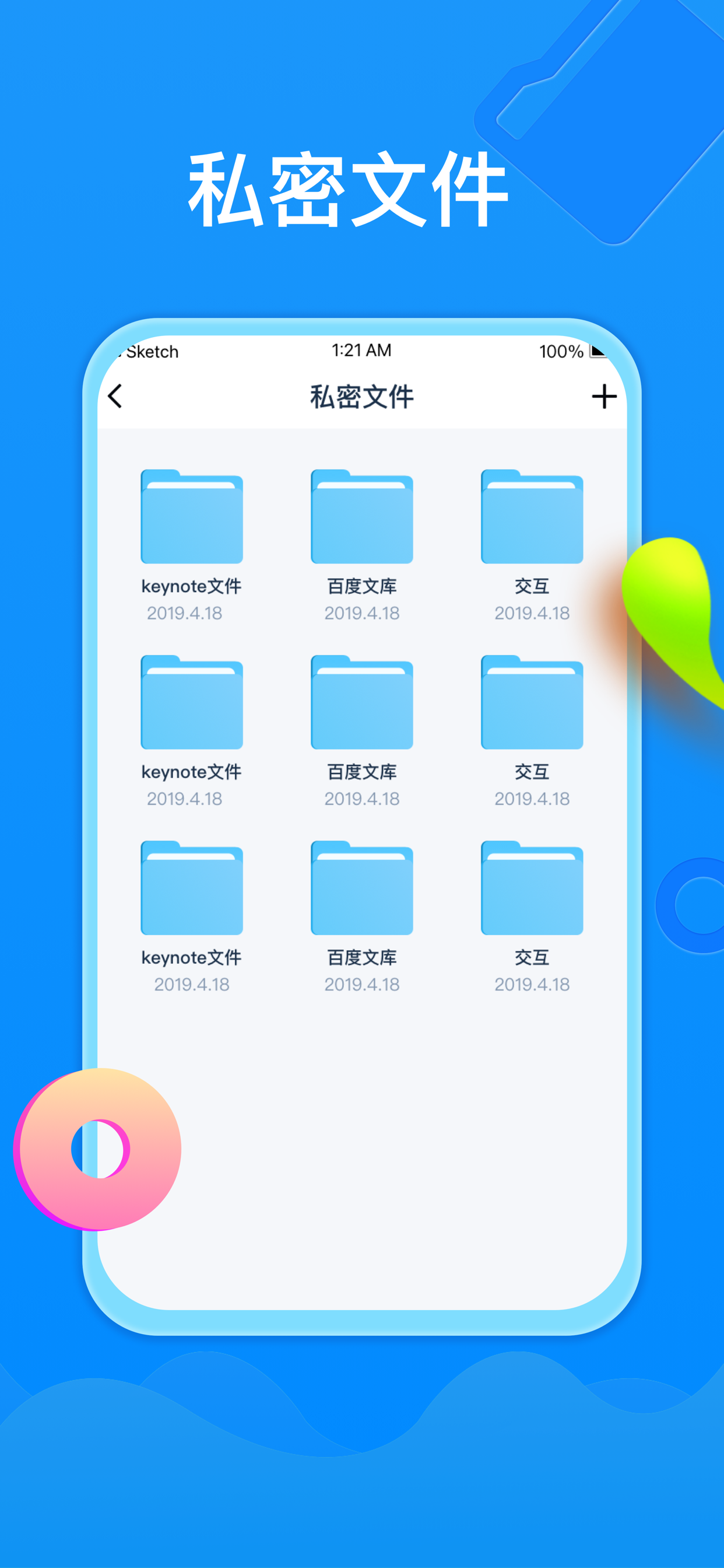Open 交互 folder in first row
724x1568 pixels.
[532, 516]
